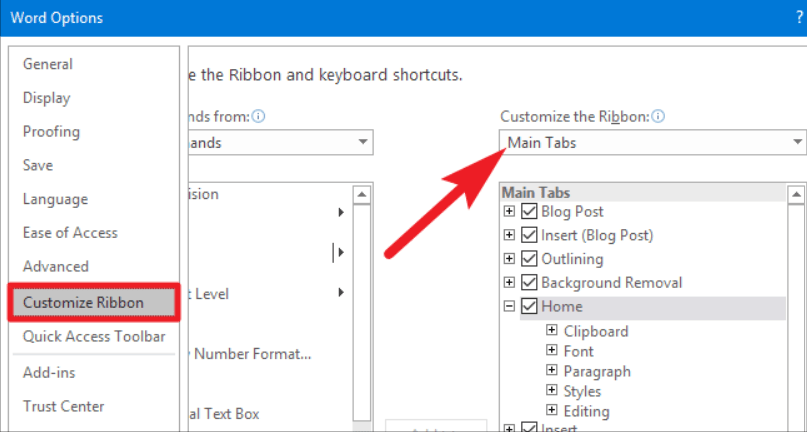
Task: Expand the Insert (Blog Post) node
Action: 509,235
